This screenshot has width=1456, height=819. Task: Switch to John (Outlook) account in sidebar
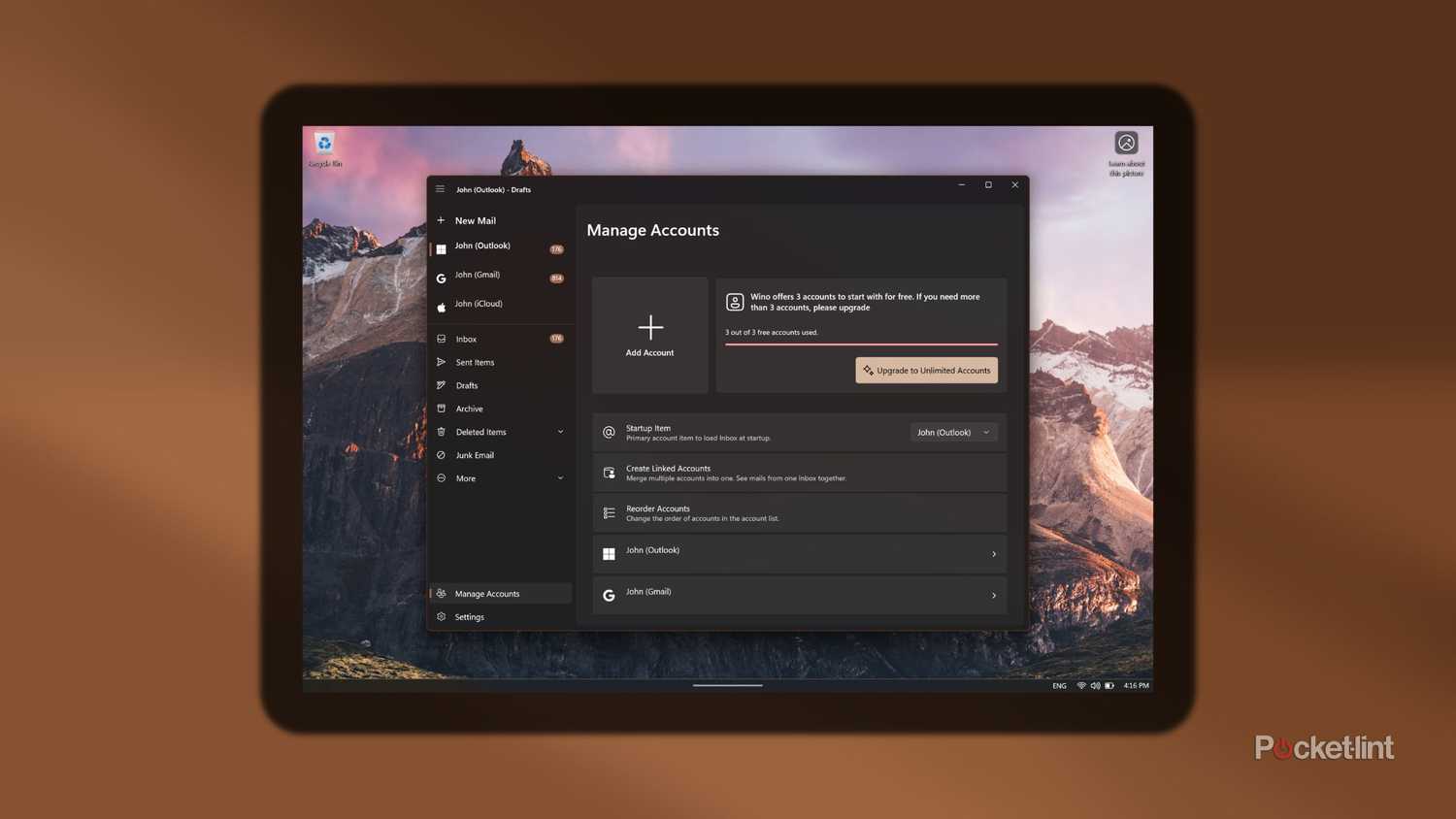pyautogui.click(x=501, y=248)
